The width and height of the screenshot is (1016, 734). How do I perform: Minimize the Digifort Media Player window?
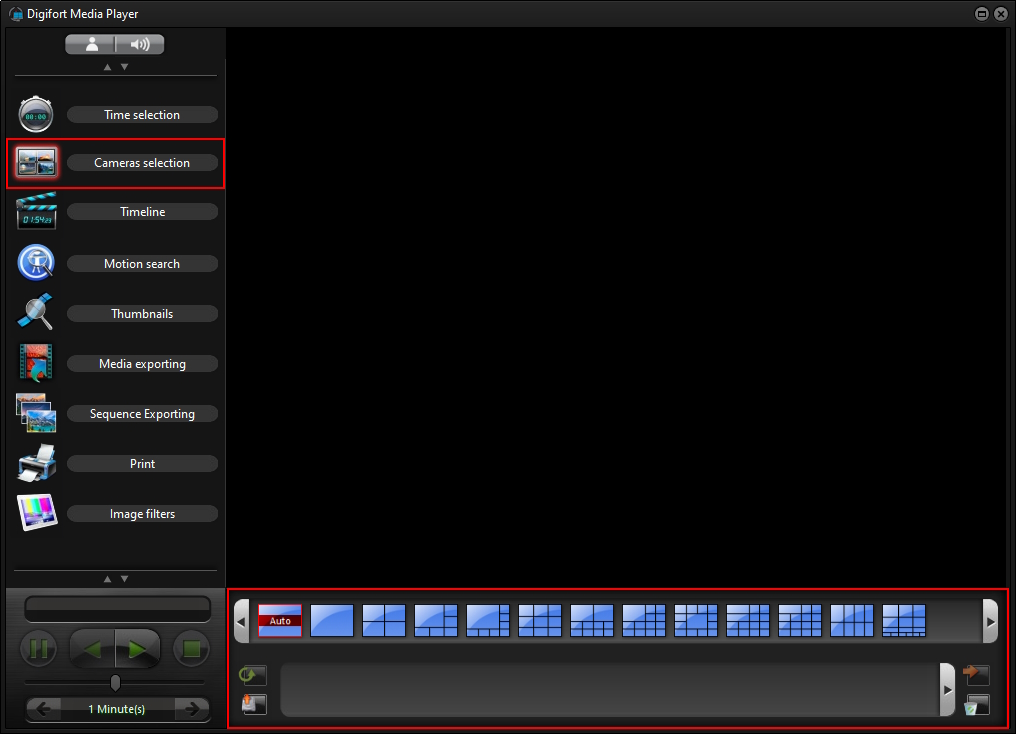point(982,14)
